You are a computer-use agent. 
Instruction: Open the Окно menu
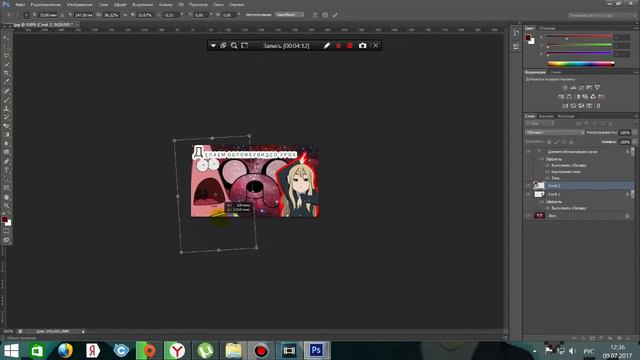point(218,4)
